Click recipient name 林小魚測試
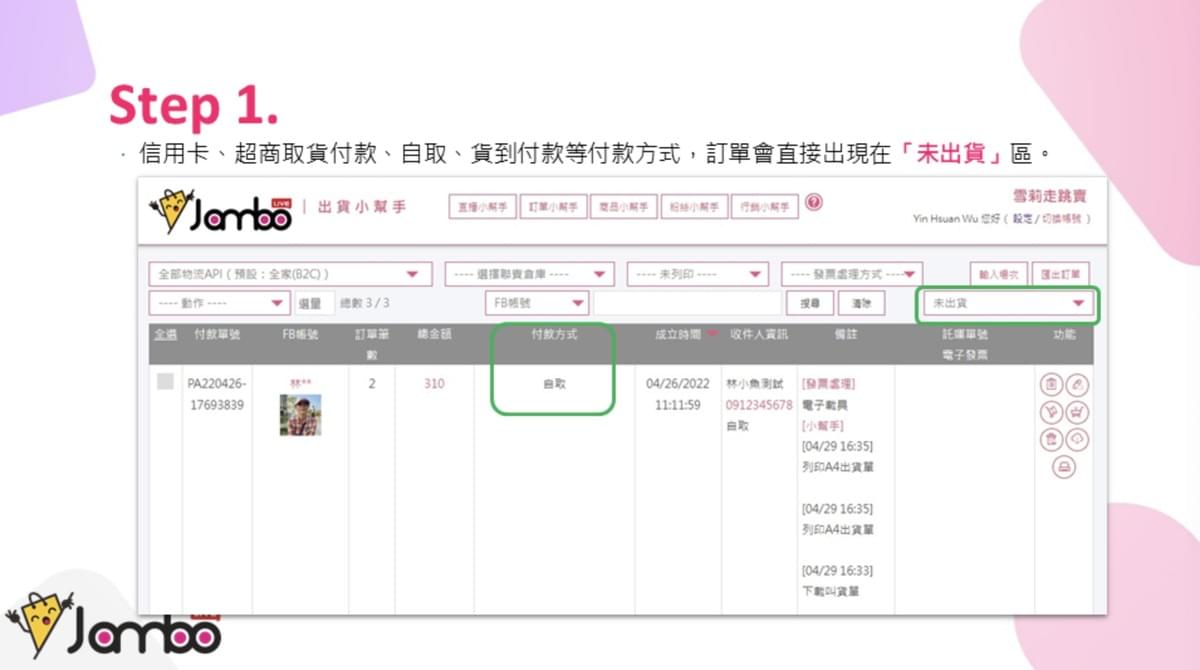Viewport: 1200px width, 670px height. pos(754,383)
